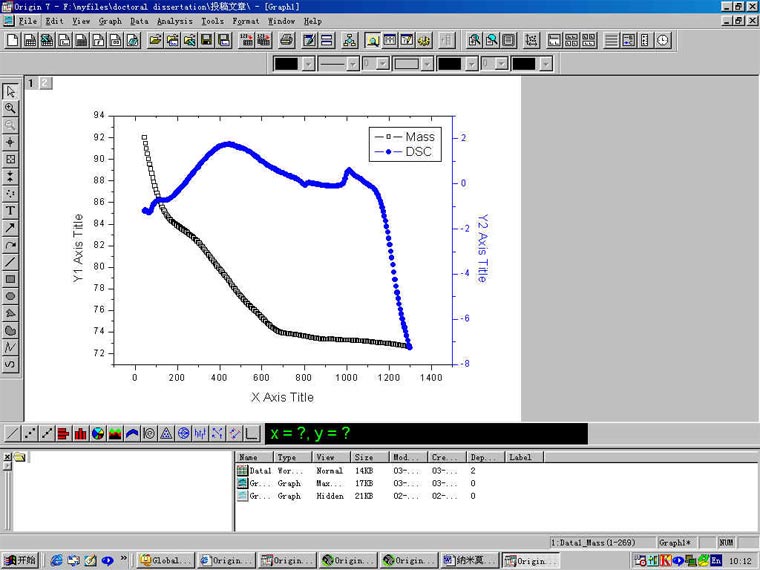Screen dimensions: 760x570
Task: Select the Curved Arrow tool
Action: [x=10, y=245]
